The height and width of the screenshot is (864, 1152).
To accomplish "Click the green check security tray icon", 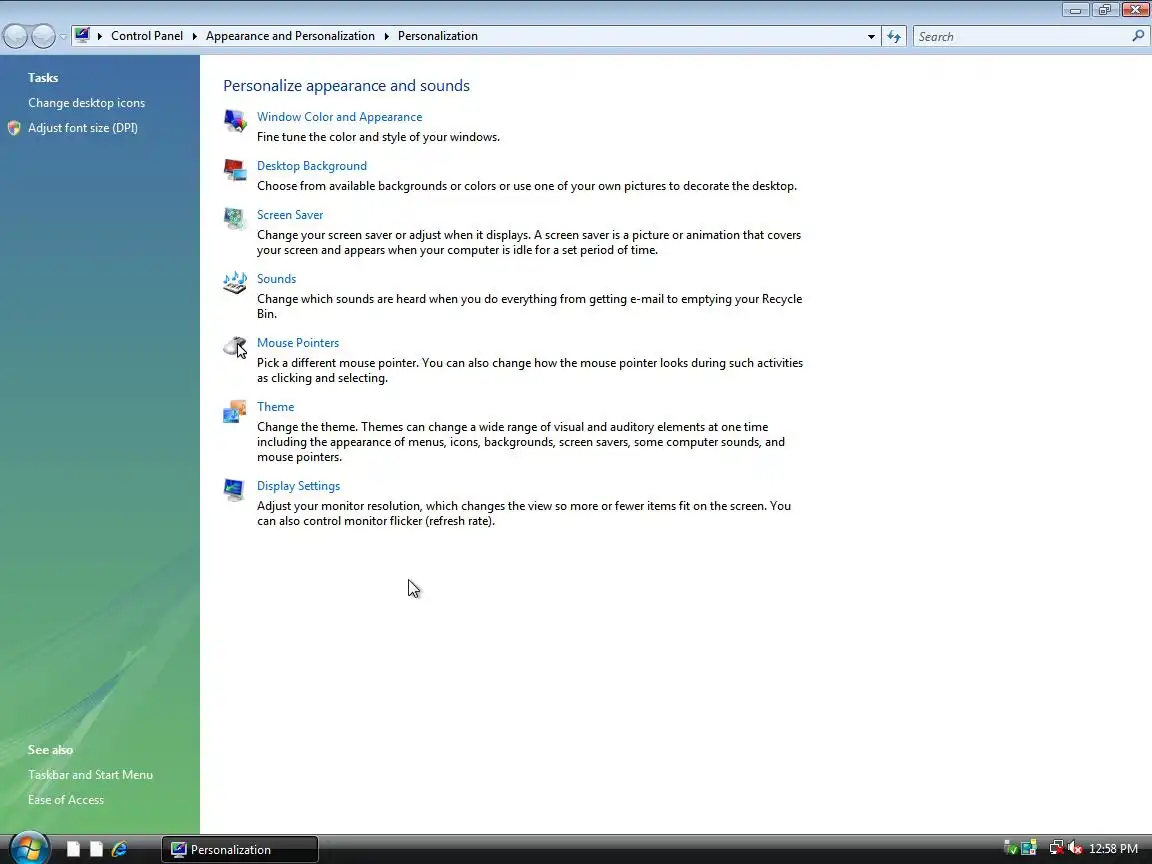I will [1010, 849].
